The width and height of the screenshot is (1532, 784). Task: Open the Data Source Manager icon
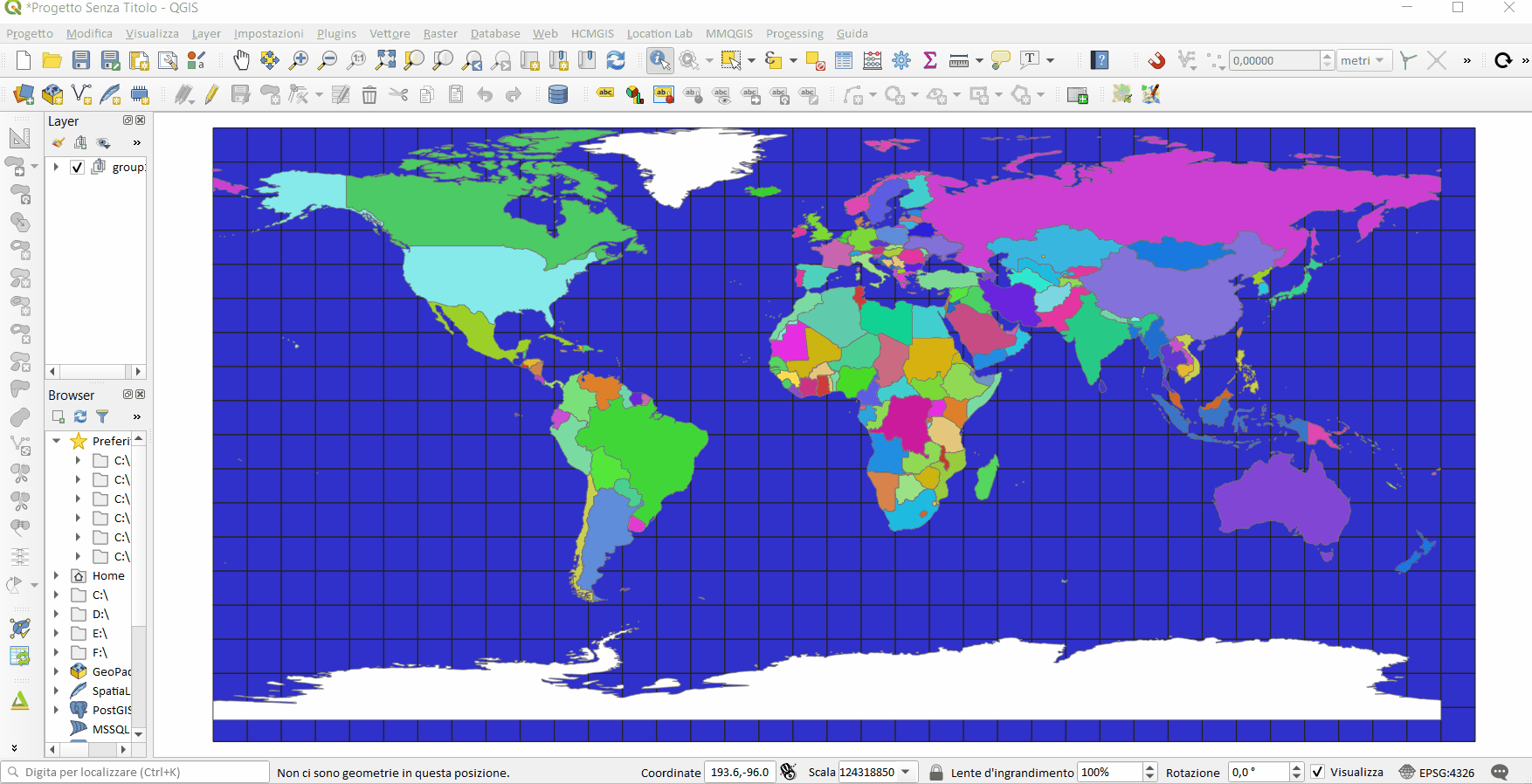[x=24, y=94]
